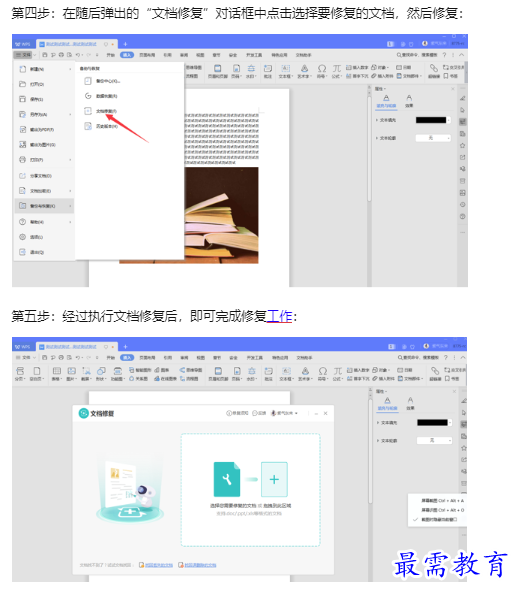Expand 备份与恢复 submenu arrow in the file menu
516x596 pixels.
pos(70,206)
